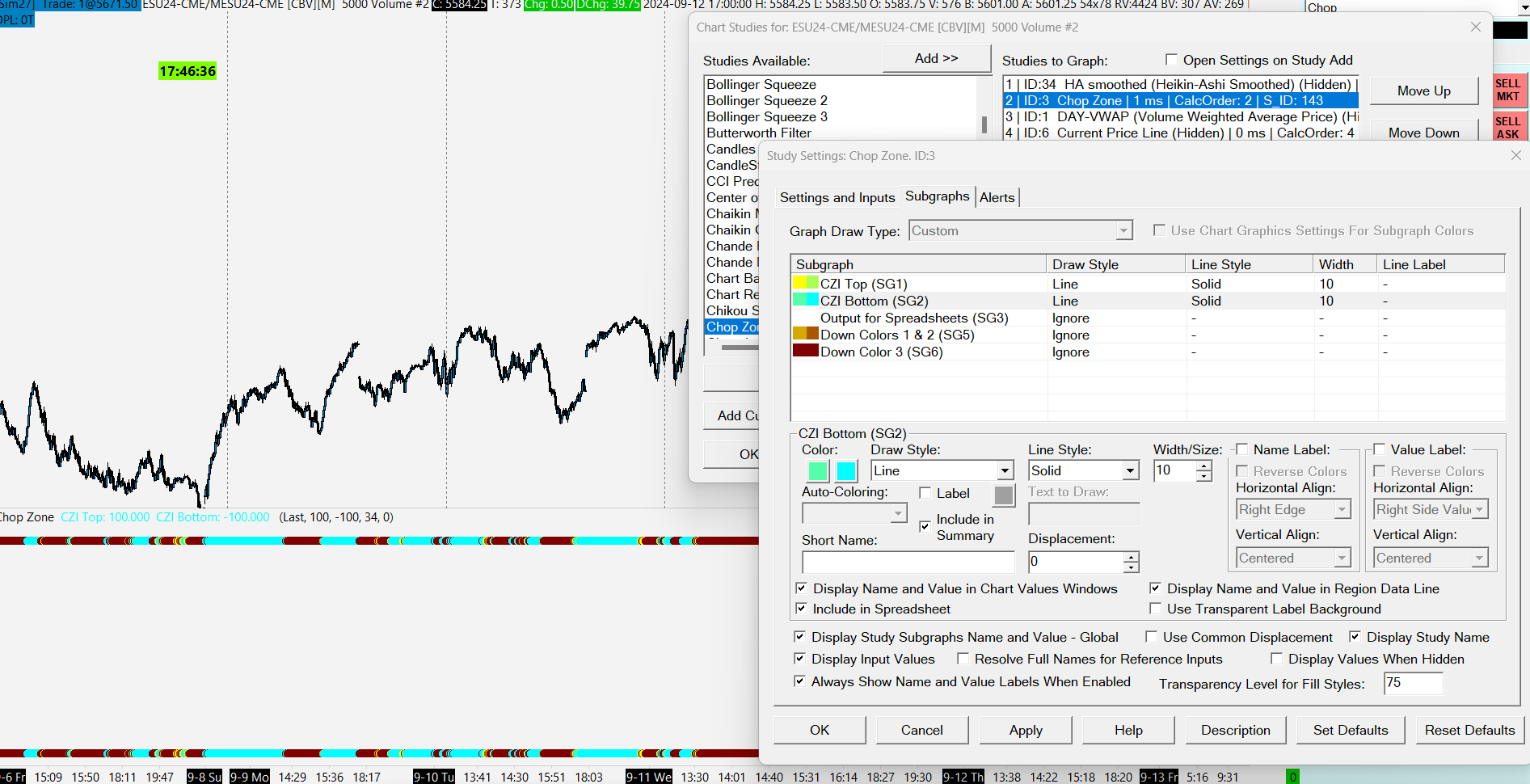Select Output for Spreadsheets (SG3) row
The height and width of the screenshot is (784, 1530).
[1148, 318]
